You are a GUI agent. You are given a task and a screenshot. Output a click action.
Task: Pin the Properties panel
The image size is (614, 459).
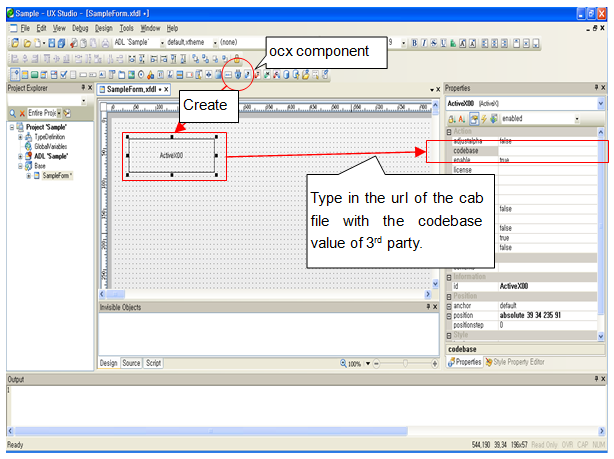pos(596,87)
